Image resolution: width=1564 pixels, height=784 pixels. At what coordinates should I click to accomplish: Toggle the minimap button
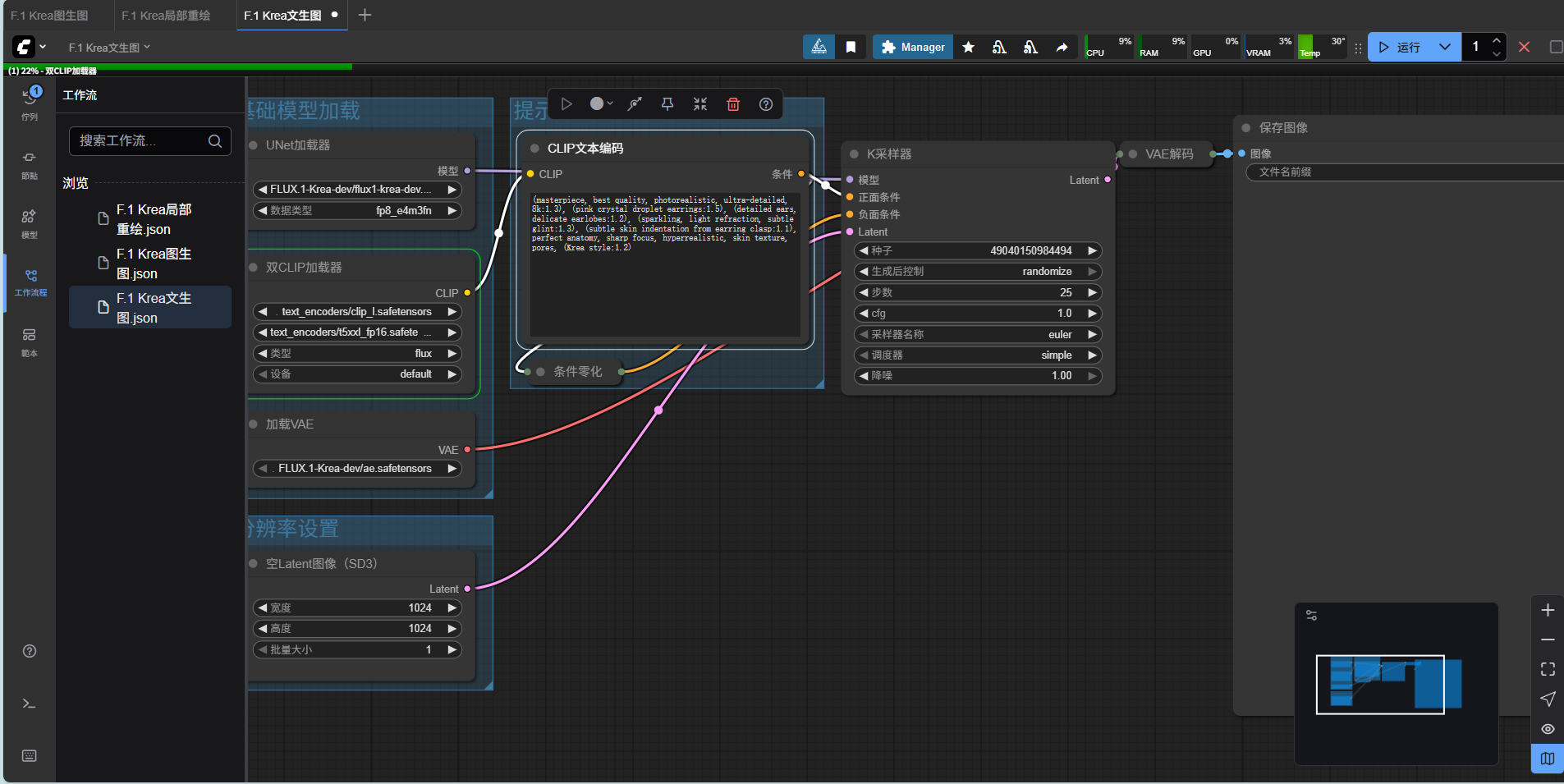(1548, 759)
